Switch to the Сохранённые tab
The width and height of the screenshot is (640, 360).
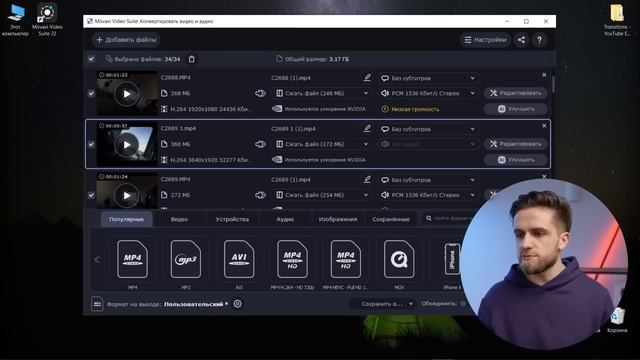click(x=391, y=219)
